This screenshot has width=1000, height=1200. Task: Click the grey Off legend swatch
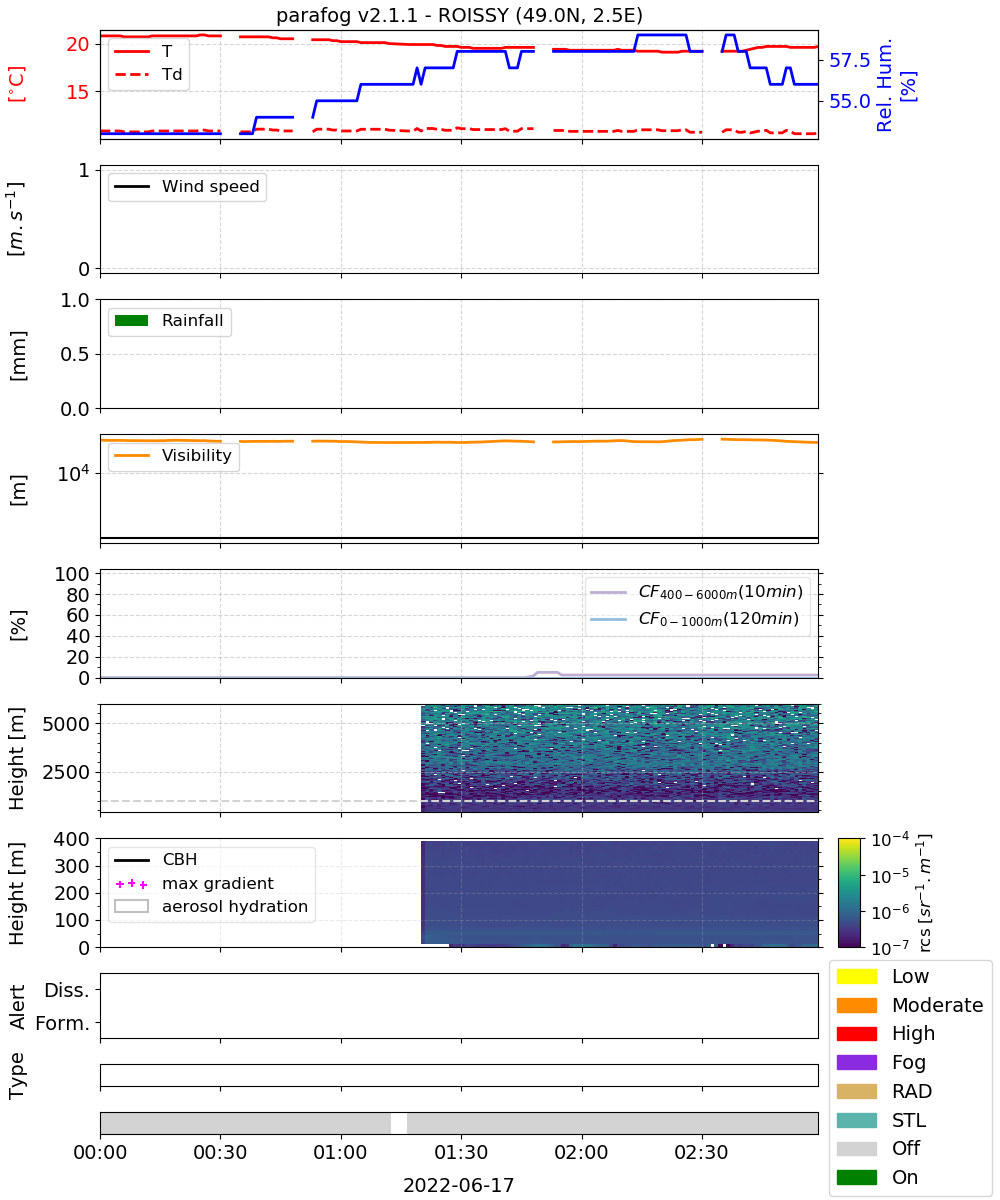coord(856,1148)
